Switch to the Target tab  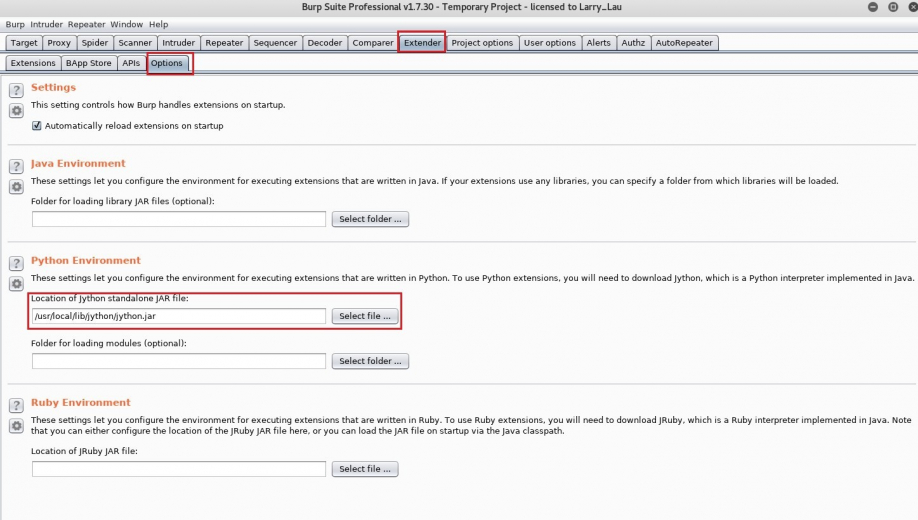pyautogui.click(x=24, y=43)
